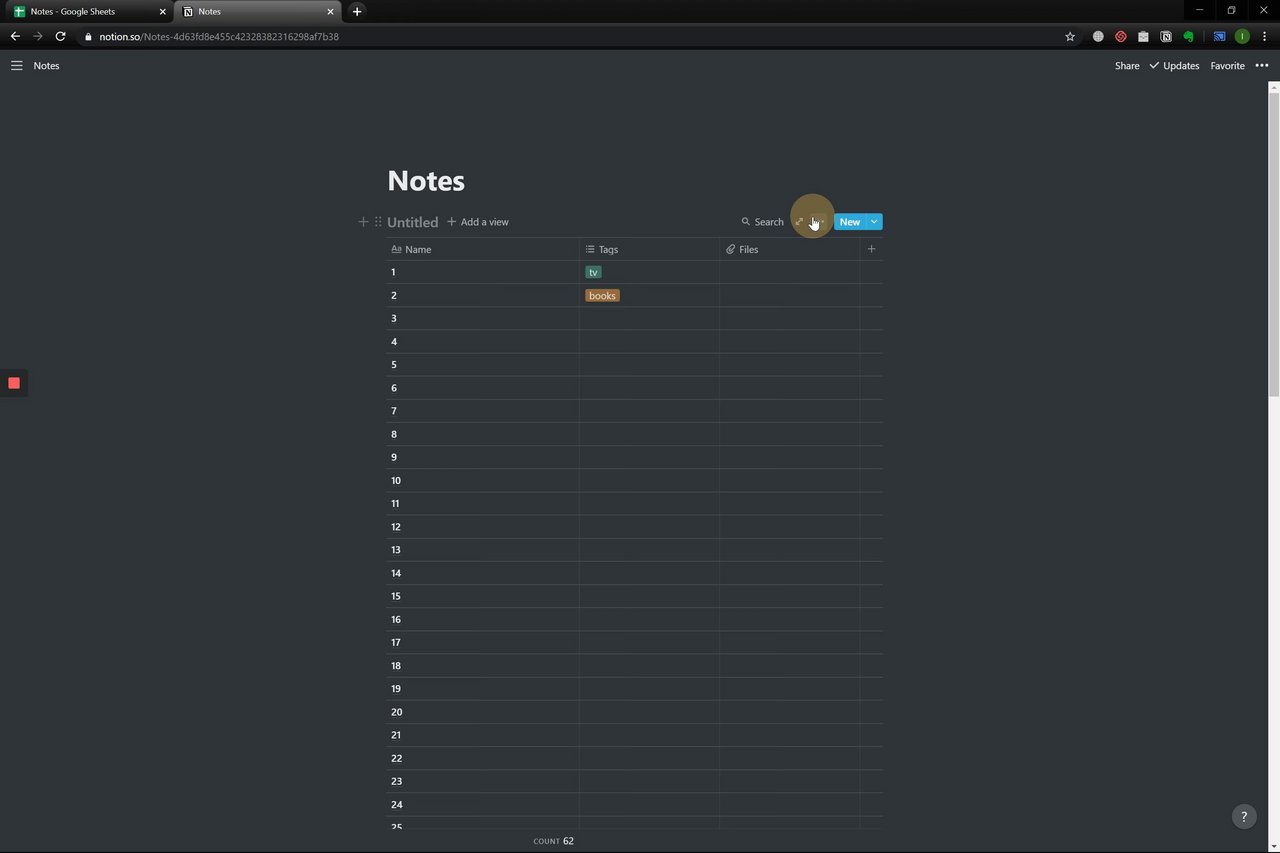Open the Name column header options
This screenshot has width=1280, height=853.
click(x=483, y=249)
